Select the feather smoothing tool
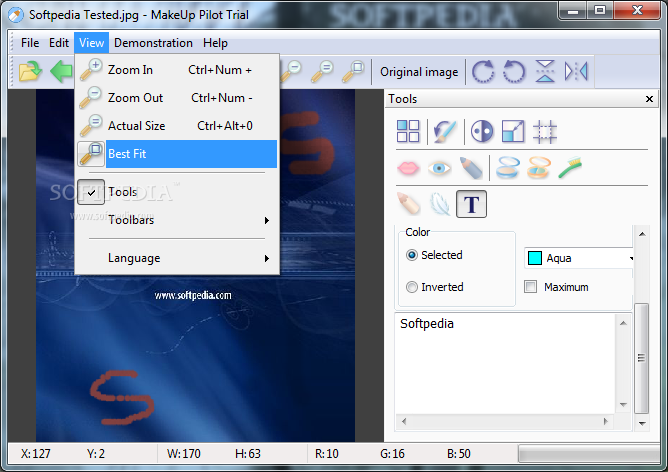This screenshot has height=472, width=668. pos(440,204)
